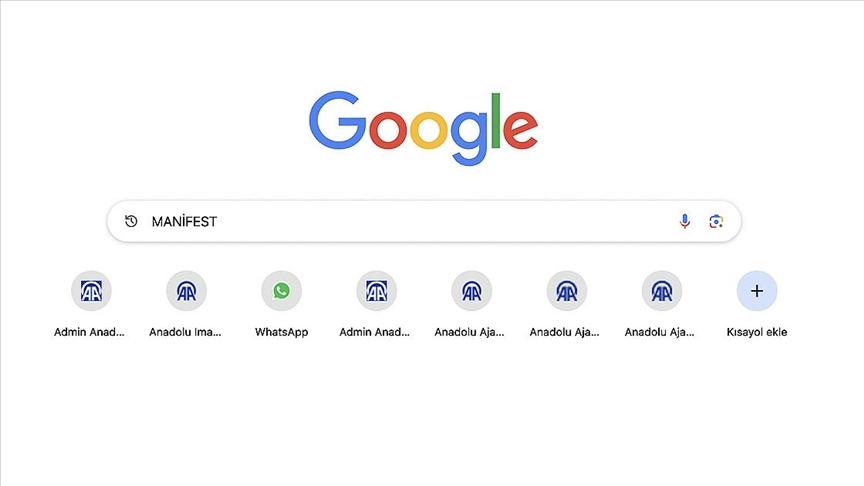This screenshot has width=864, height=486.
Task: Click the voice search microphone icon
Action: [x=684, y=222]
